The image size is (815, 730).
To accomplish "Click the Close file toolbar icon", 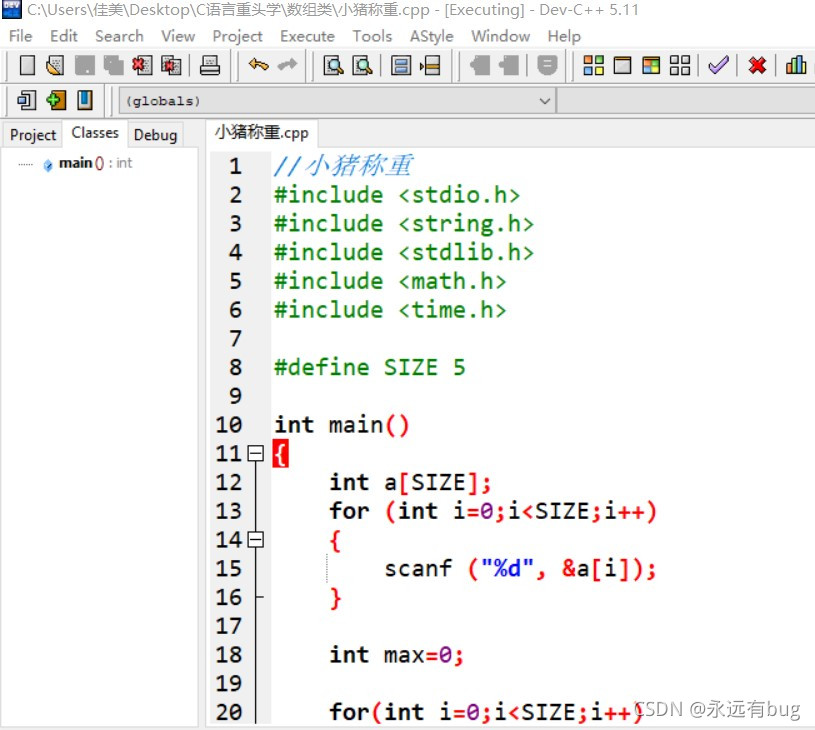I will (142, 66).
